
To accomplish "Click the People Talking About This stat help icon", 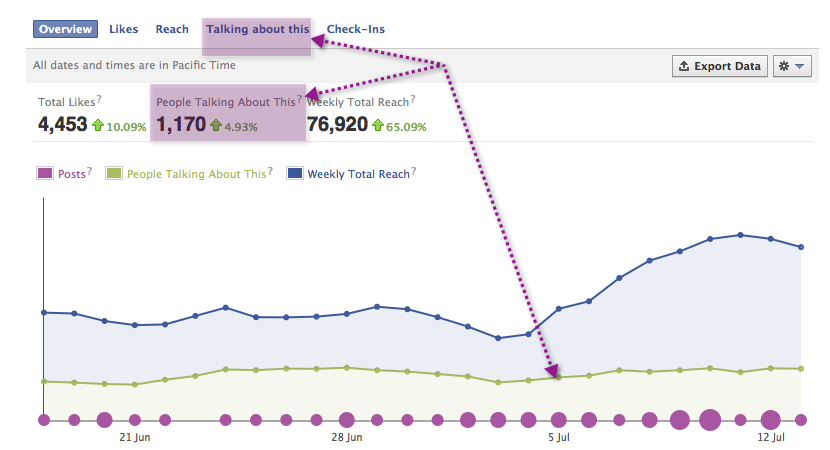I will pyautogui.click(x=299, y=99).
